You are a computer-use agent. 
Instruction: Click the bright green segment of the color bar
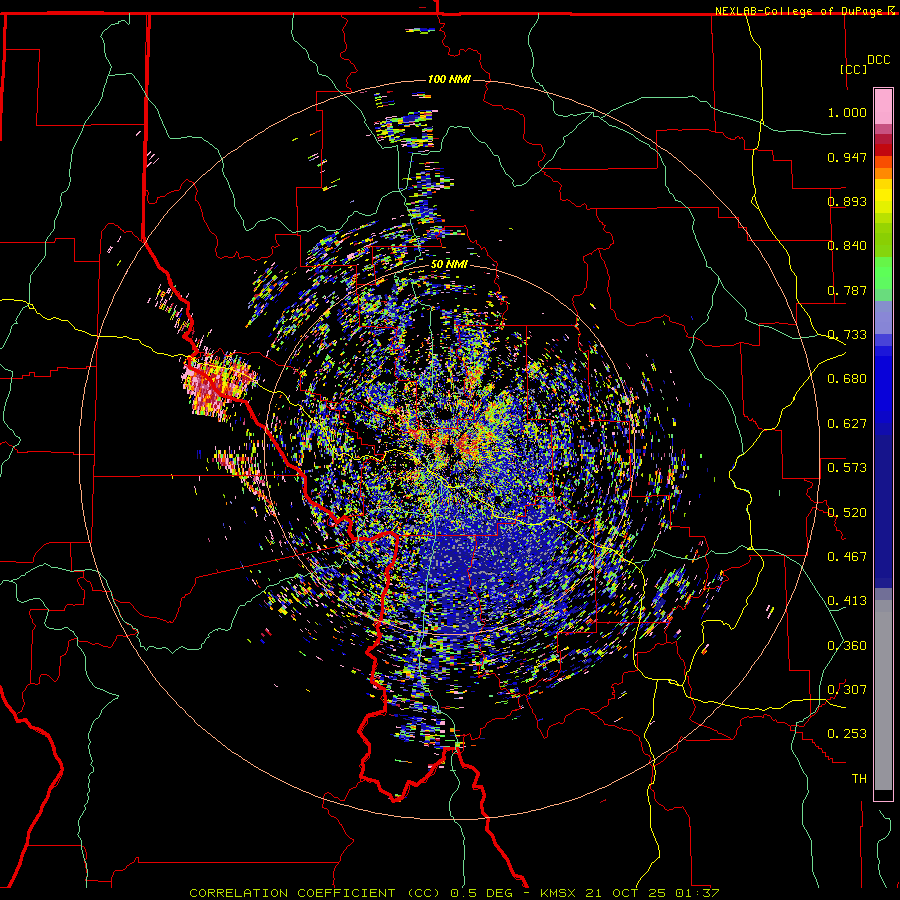883,273
